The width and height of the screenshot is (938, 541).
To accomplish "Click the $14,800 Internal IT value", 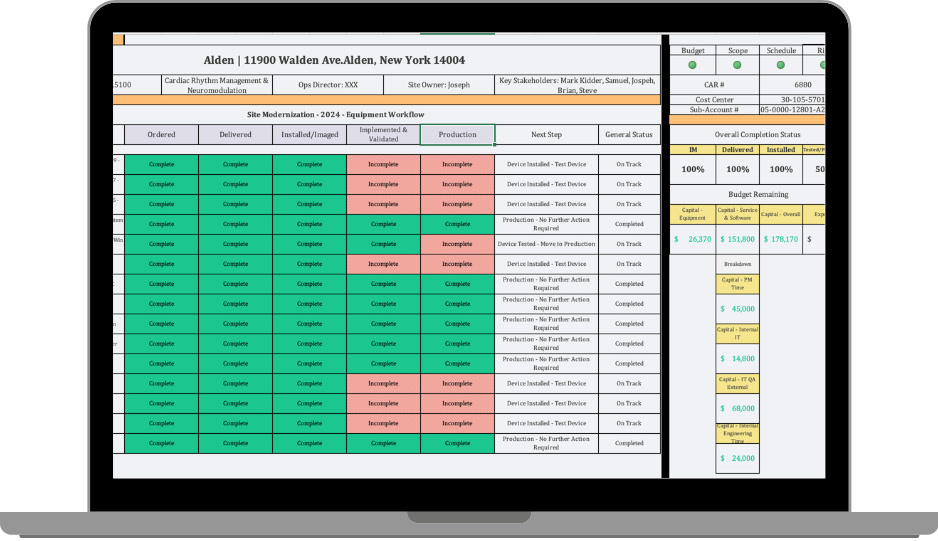I will (x=738, y=358).
